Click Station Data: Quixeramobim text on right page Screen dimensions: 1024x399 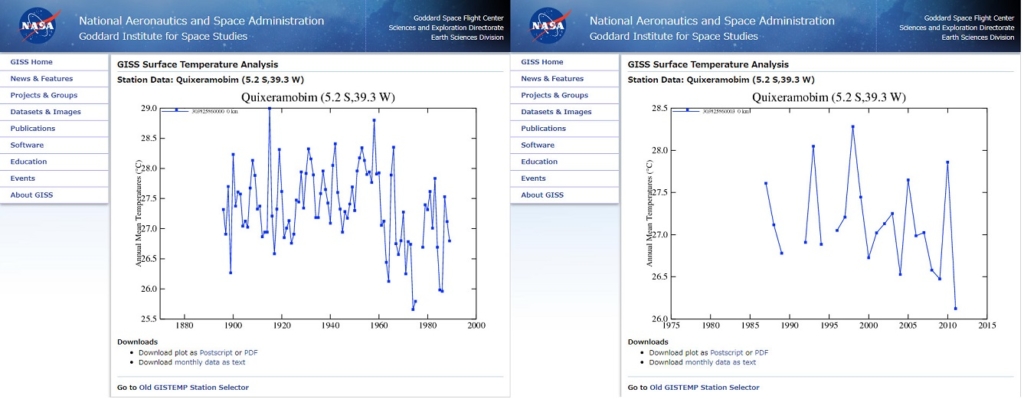pyautogui.click(x=721, y=80)
